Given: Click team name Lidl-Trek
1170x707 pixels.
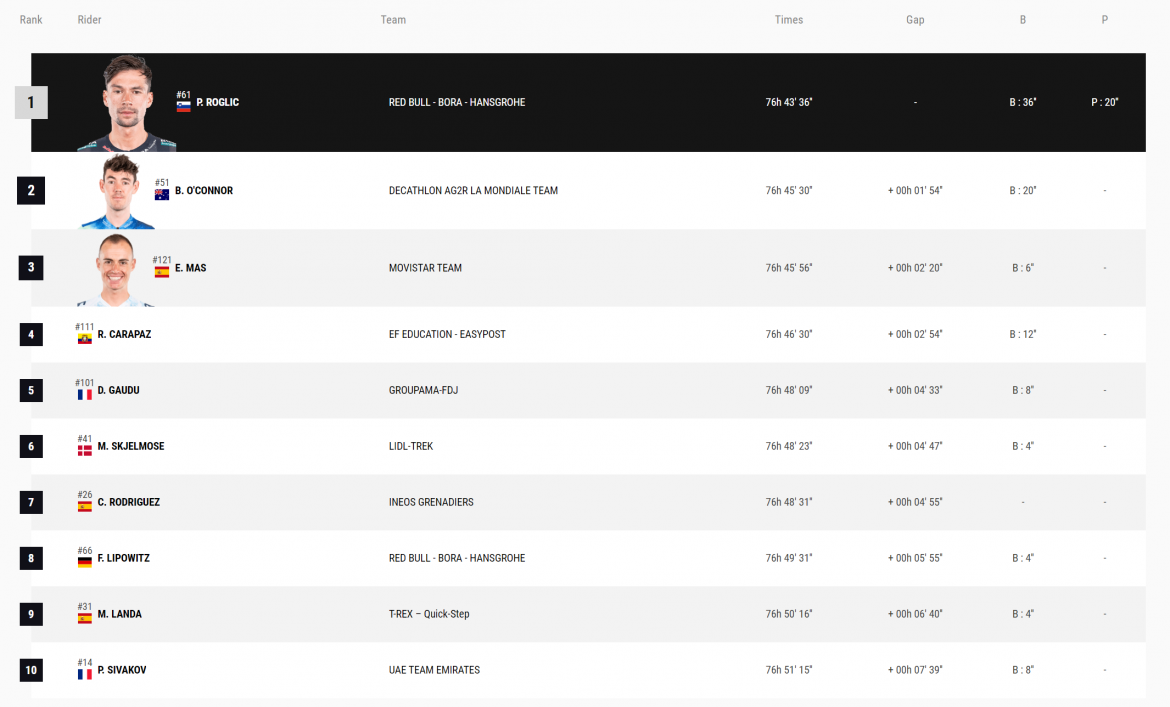Looking at the screenshot, I should click(x=411, y=446).
